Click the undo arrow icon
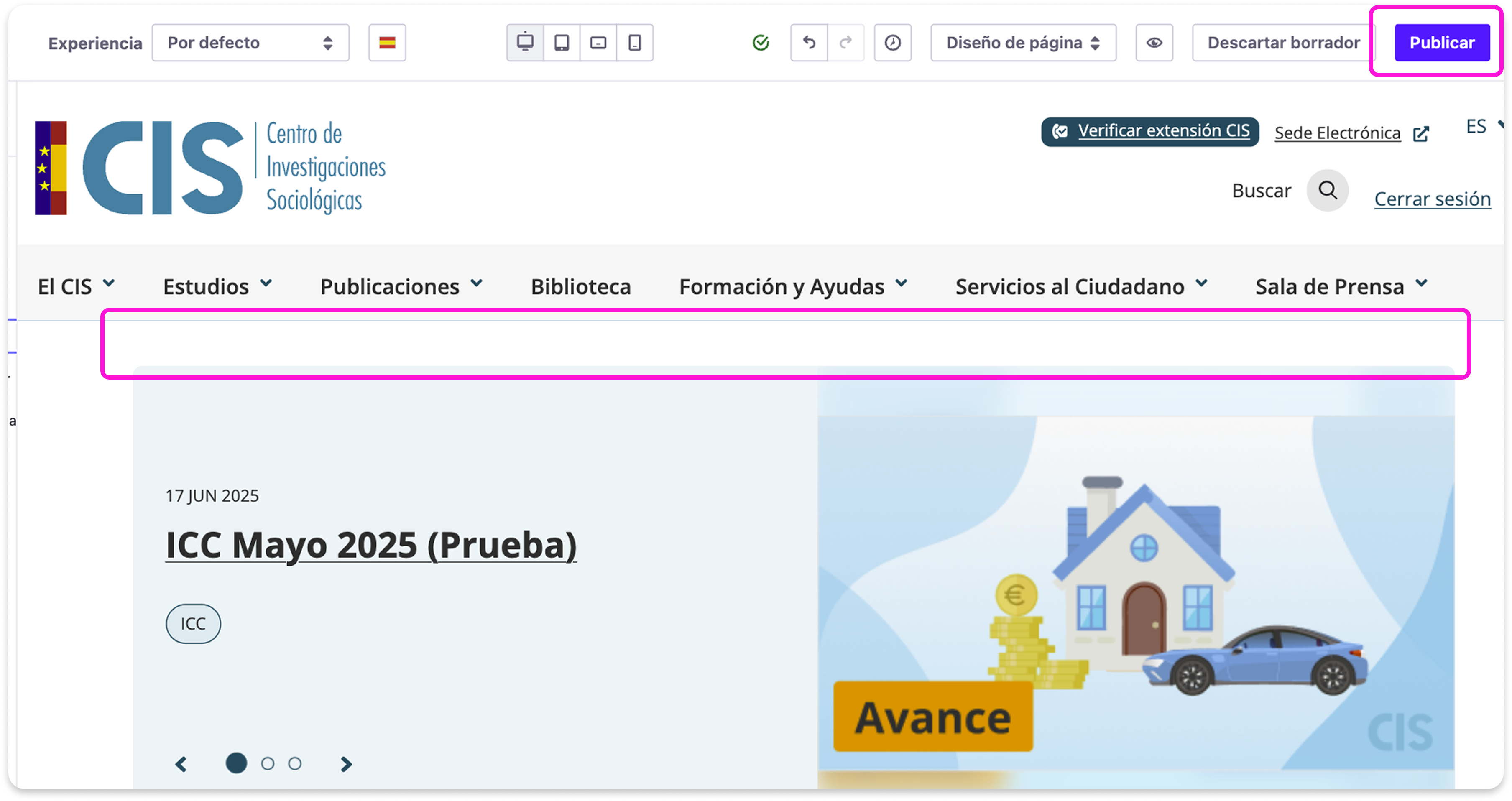The width and height of the screenshot is (1512, 801). click(809, 42)
